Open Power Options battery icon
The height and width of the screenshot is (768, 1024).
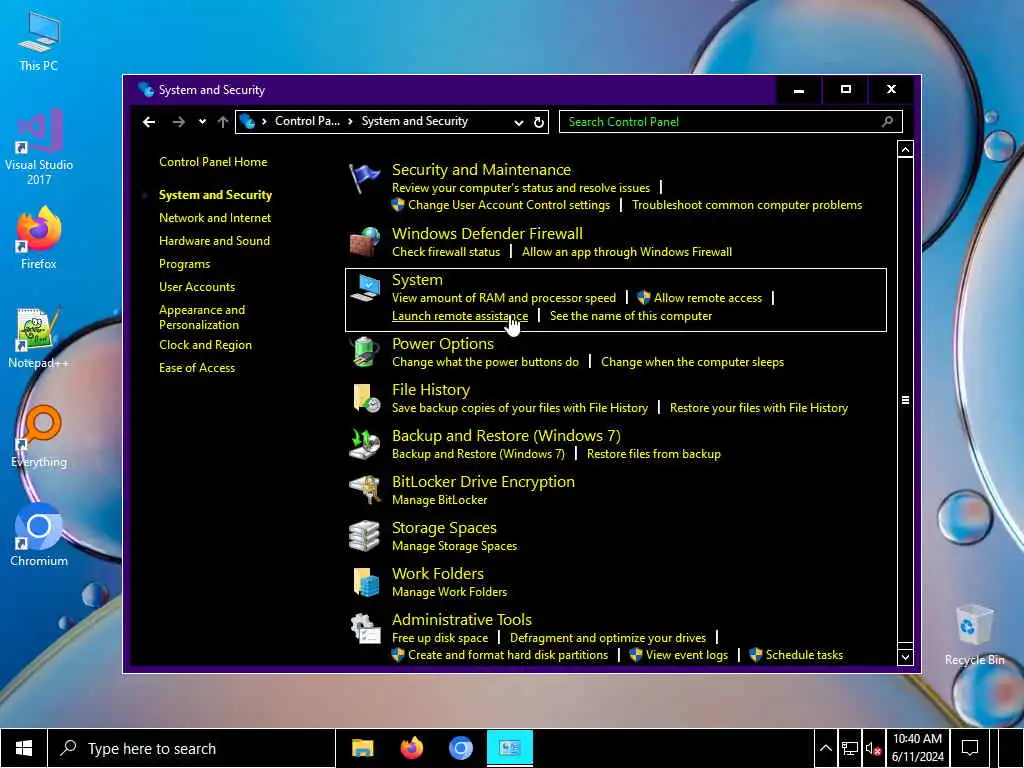click(x=364, y=352)
